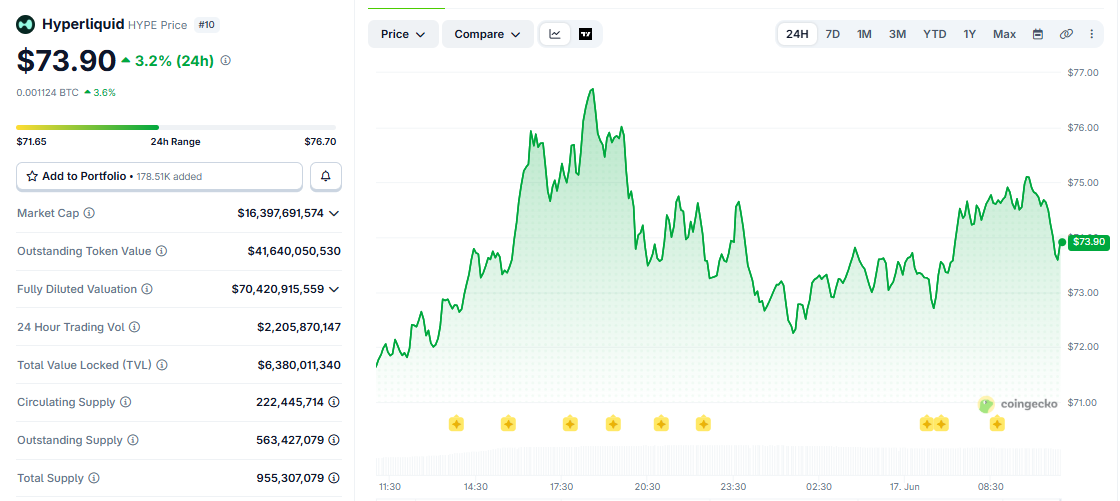Click info icon after 222,445,714 value

coord(334,402)
